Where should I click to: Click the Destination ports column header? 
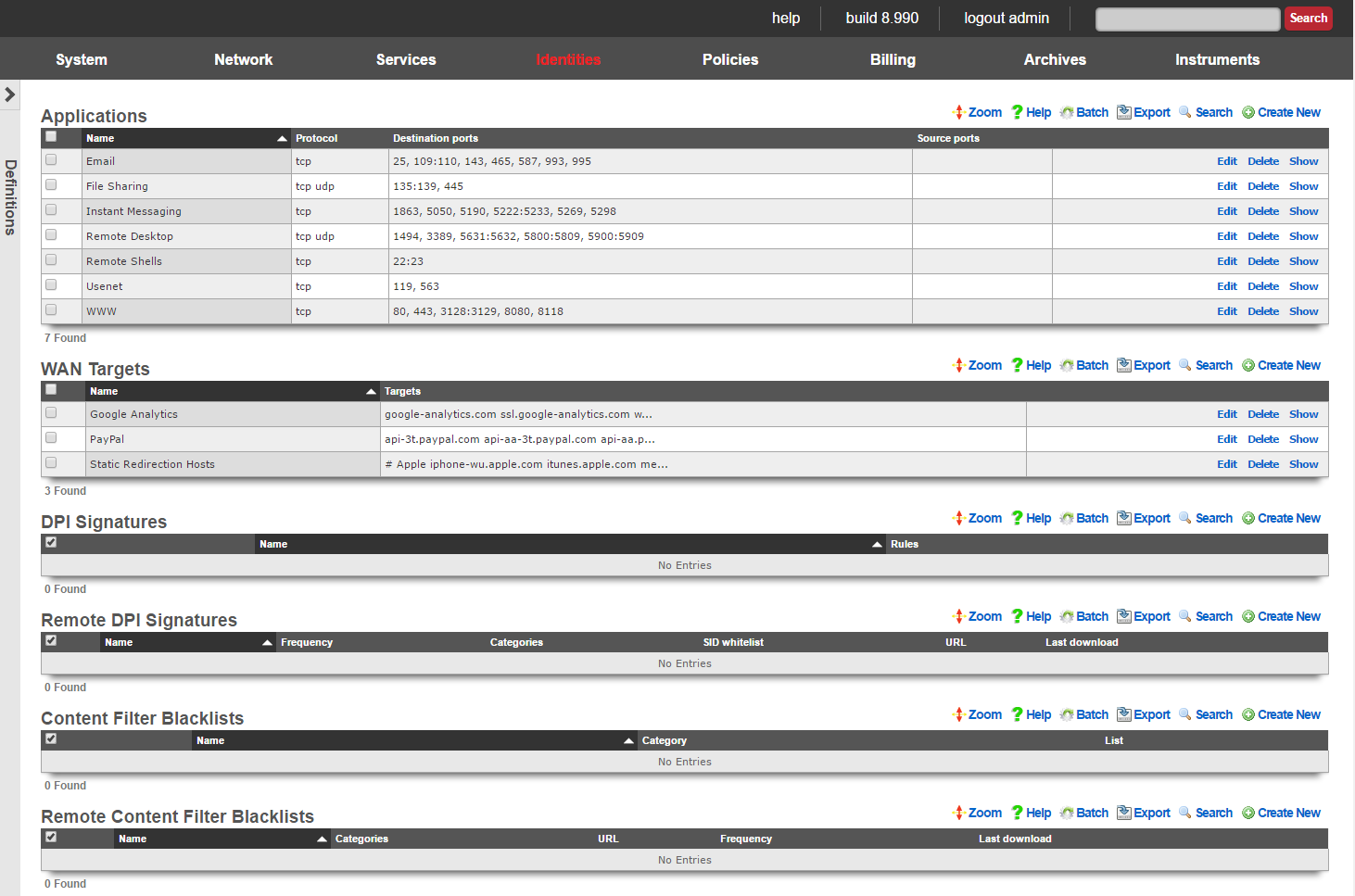pyautogui.click(x=436, y=138)
